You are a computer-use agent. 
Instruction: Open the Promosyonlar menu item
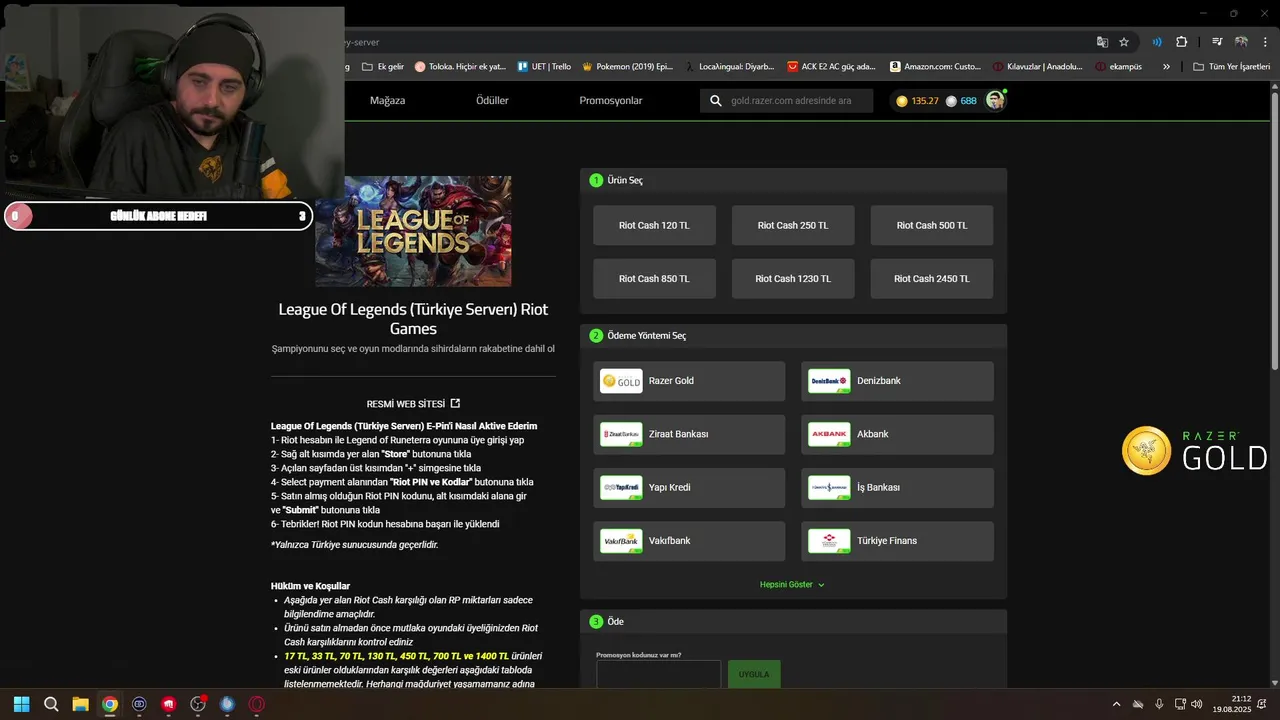tap(611, 101)
